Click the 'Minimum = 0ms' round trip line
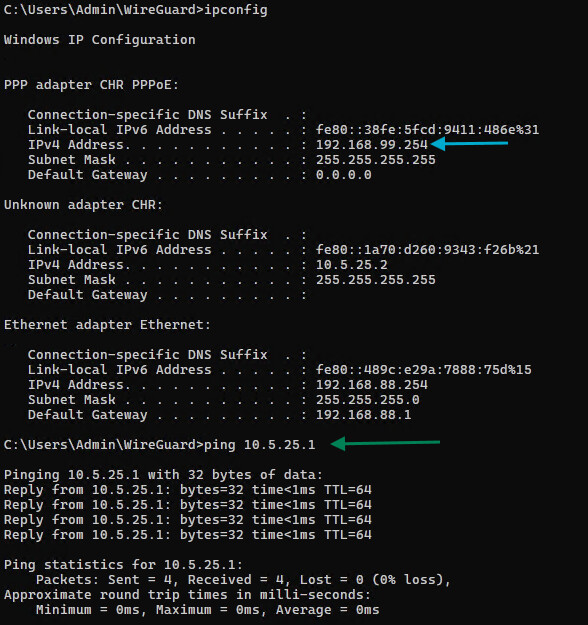588x625 pixels. tap(207, 610)
